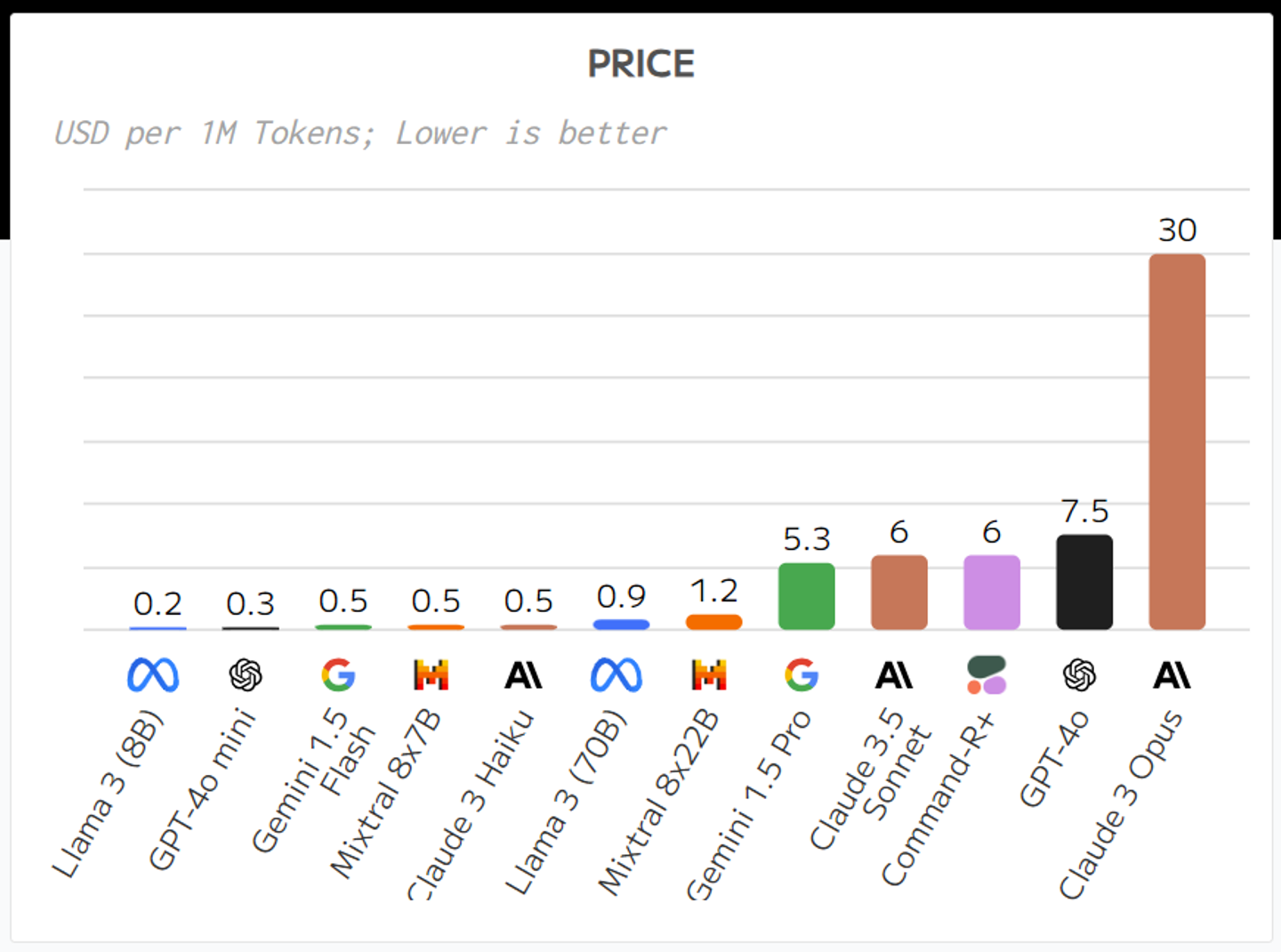1281x952 pixels.
Task: Click the Meta logo for Llama 3 (70B)
Action: tap(616, 675)
